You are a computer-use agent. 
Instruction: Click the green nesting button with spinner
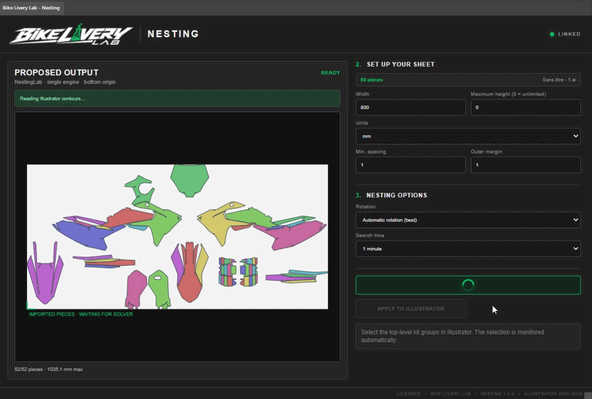pyautogui.click(x=468, y=285)
